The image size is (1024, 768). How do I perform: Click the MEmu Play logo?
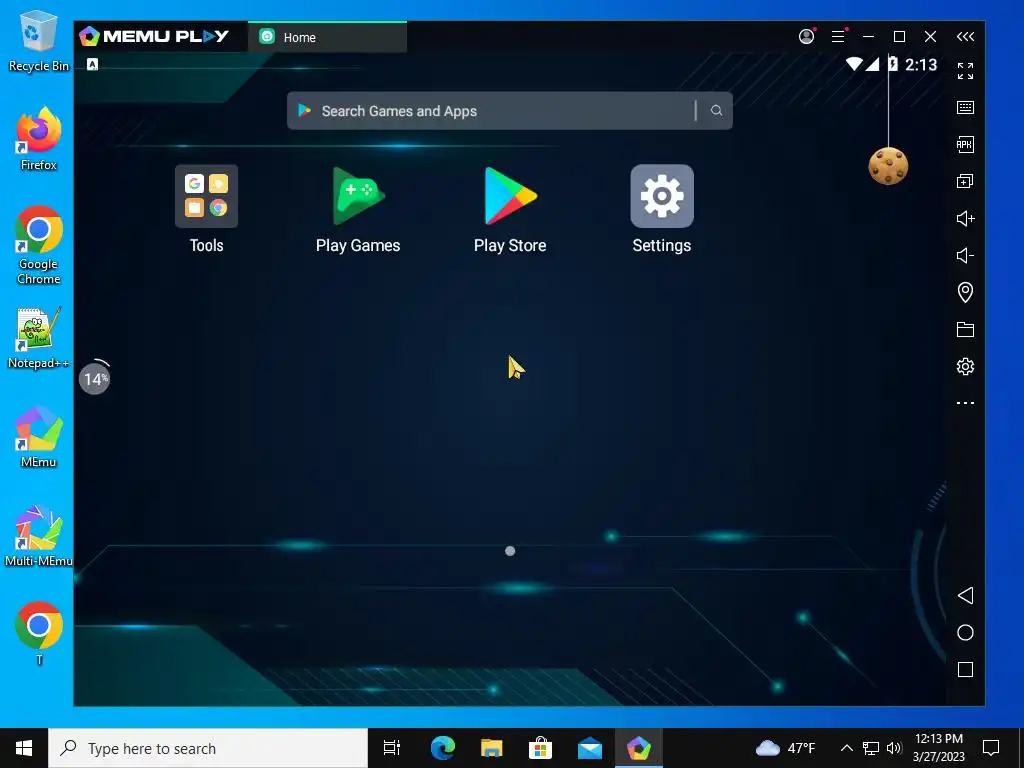[x=154, y=36]
